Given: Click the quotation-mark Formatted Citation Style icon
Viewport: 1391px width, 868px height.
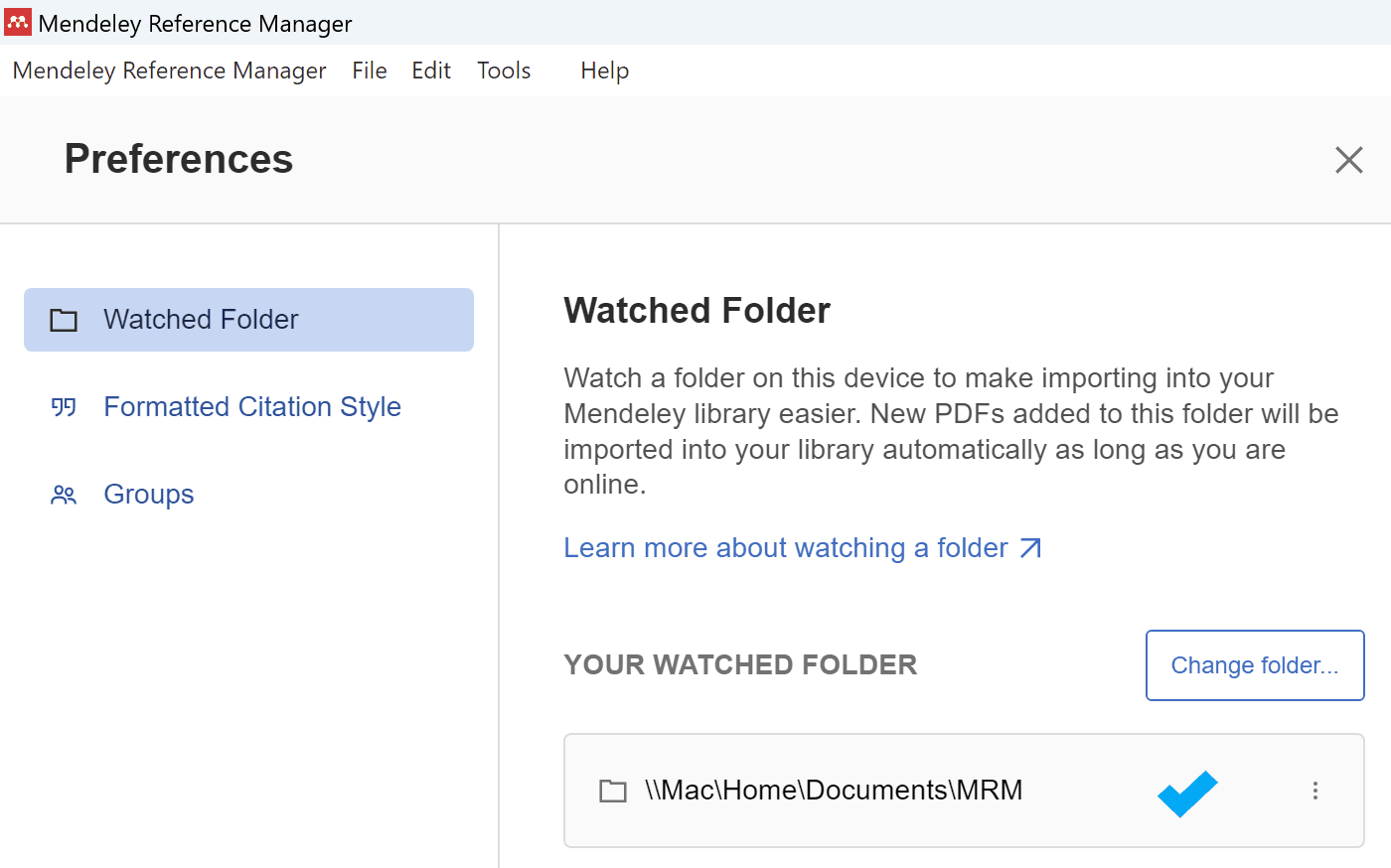Looking at the screenshot, I should click(64, 407).
